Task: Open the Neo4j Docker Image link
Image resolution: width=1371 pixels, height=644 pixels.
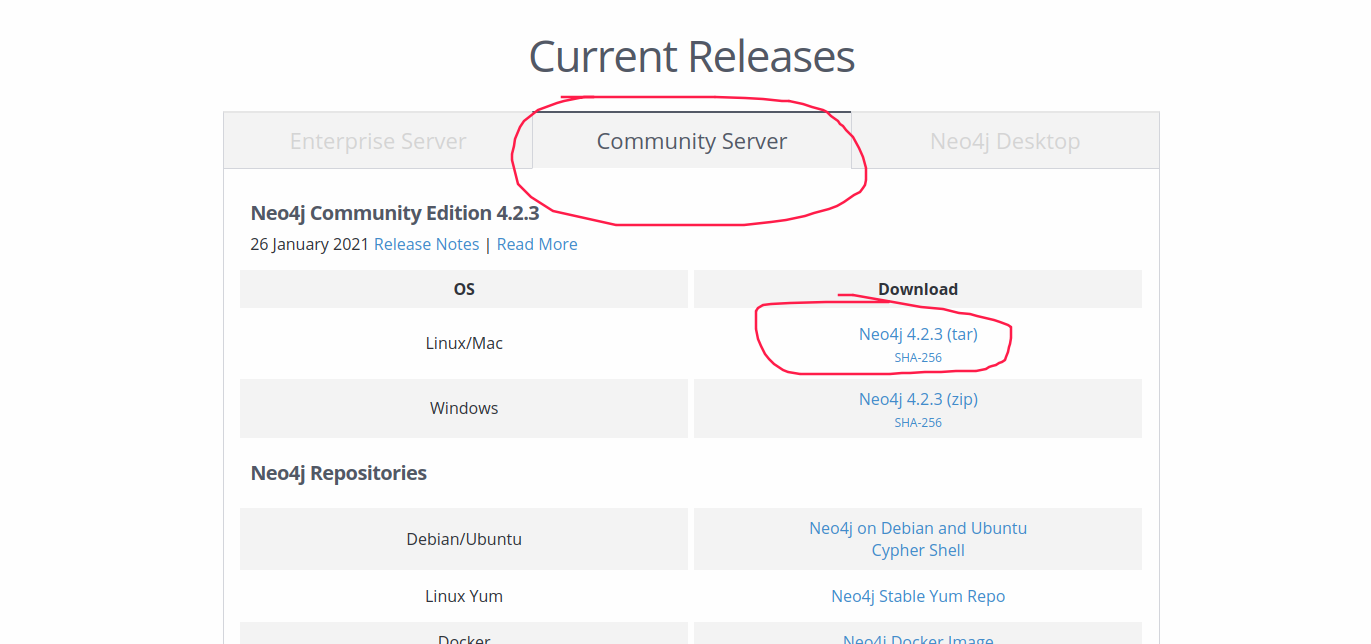Action: pos(917,639)
